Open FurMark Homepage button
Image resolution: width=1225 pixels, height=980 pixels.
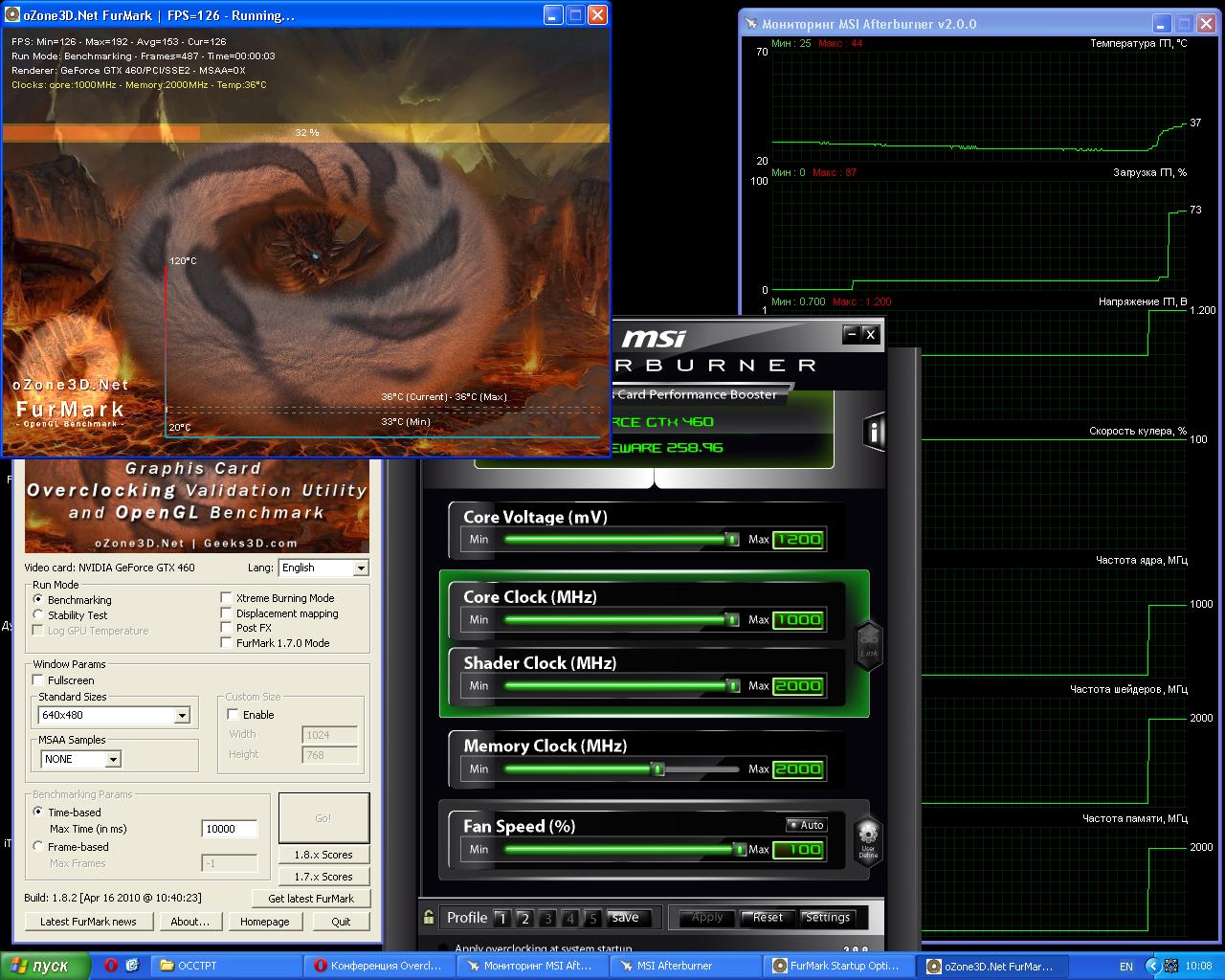[265, 922]
